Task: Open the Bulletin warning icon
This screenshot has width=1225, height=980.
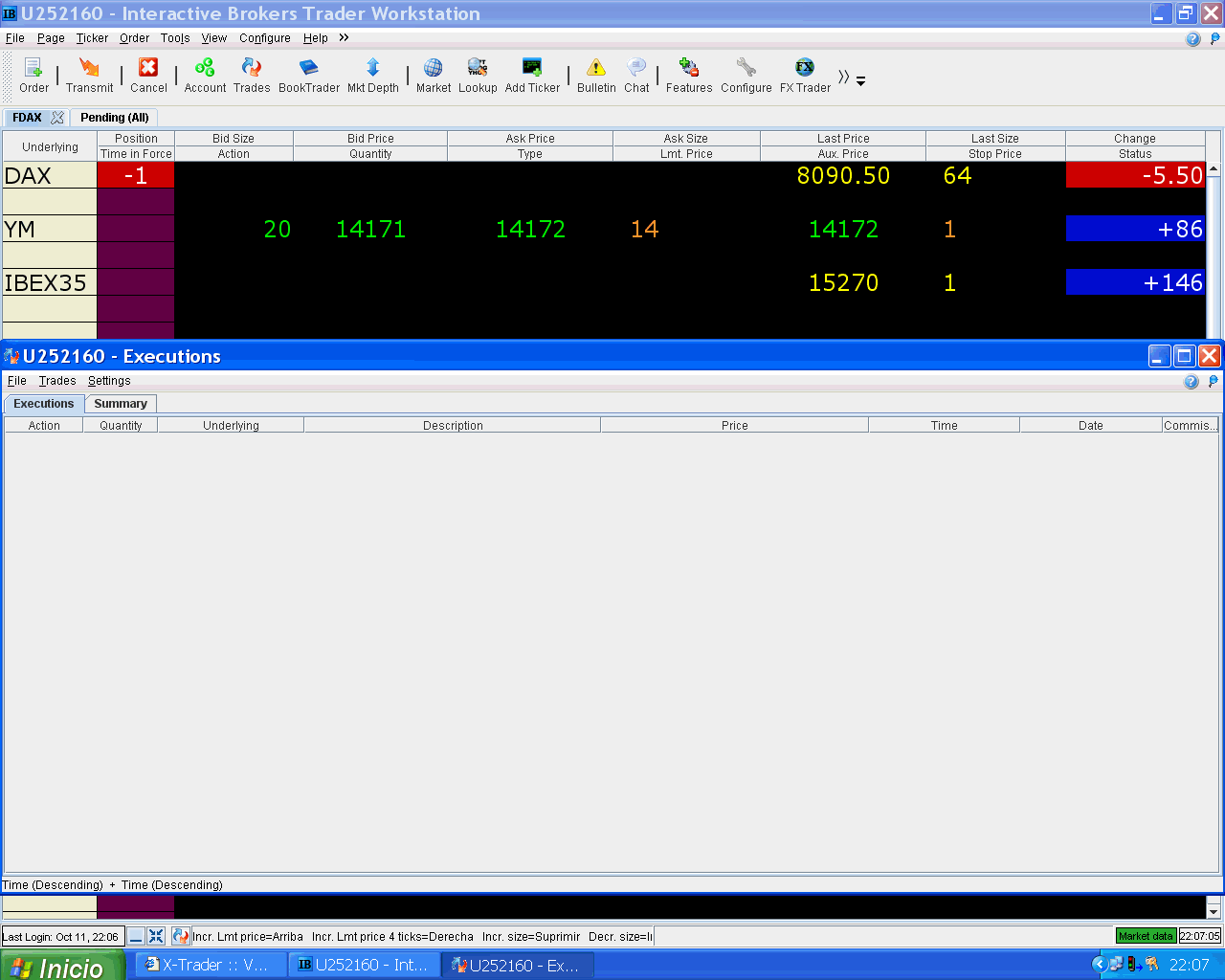Action: point(596,75)
